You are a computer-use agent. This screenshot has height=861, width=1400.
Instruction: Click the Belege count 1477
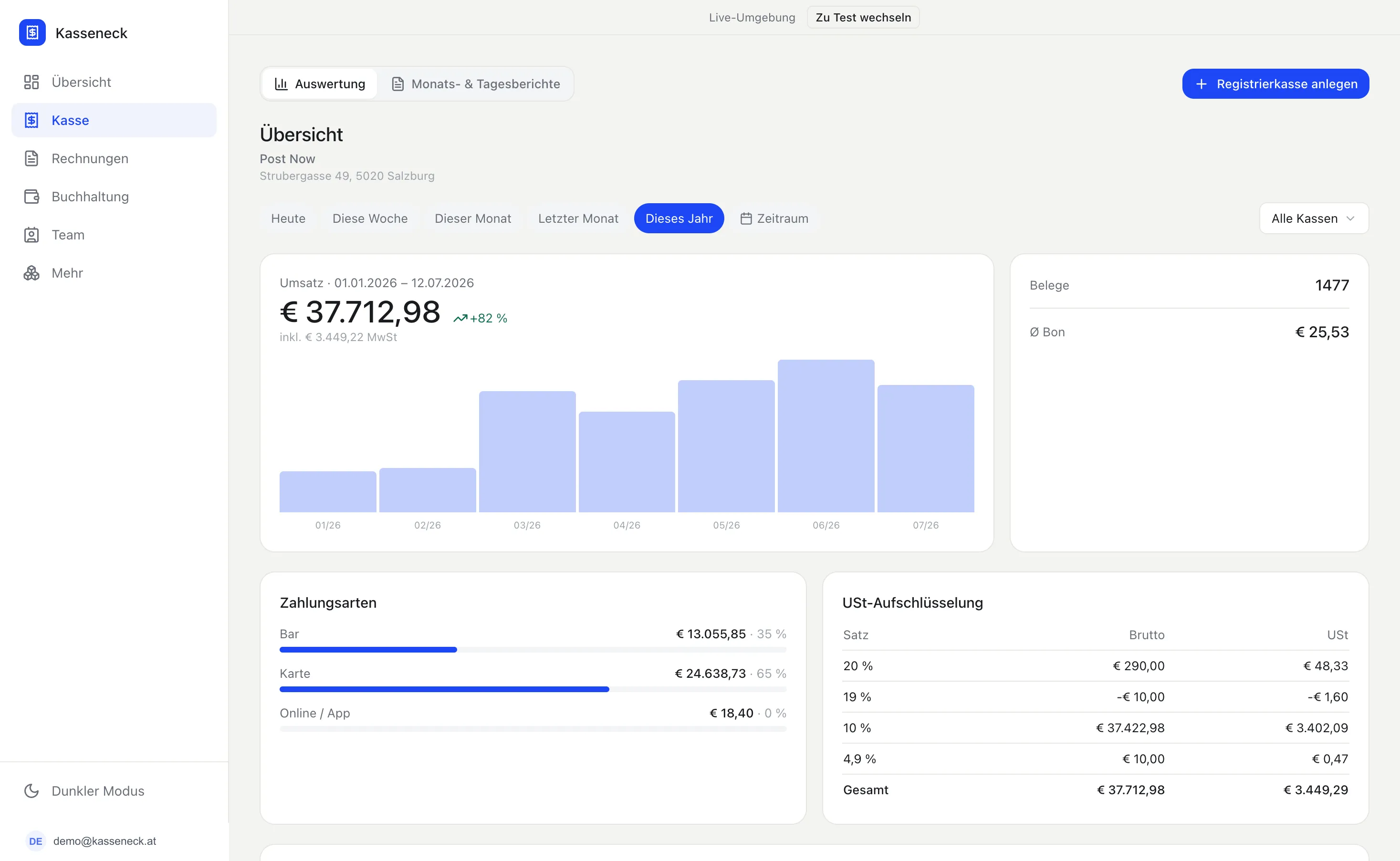pyautogui.click(x=1332, y=285)
